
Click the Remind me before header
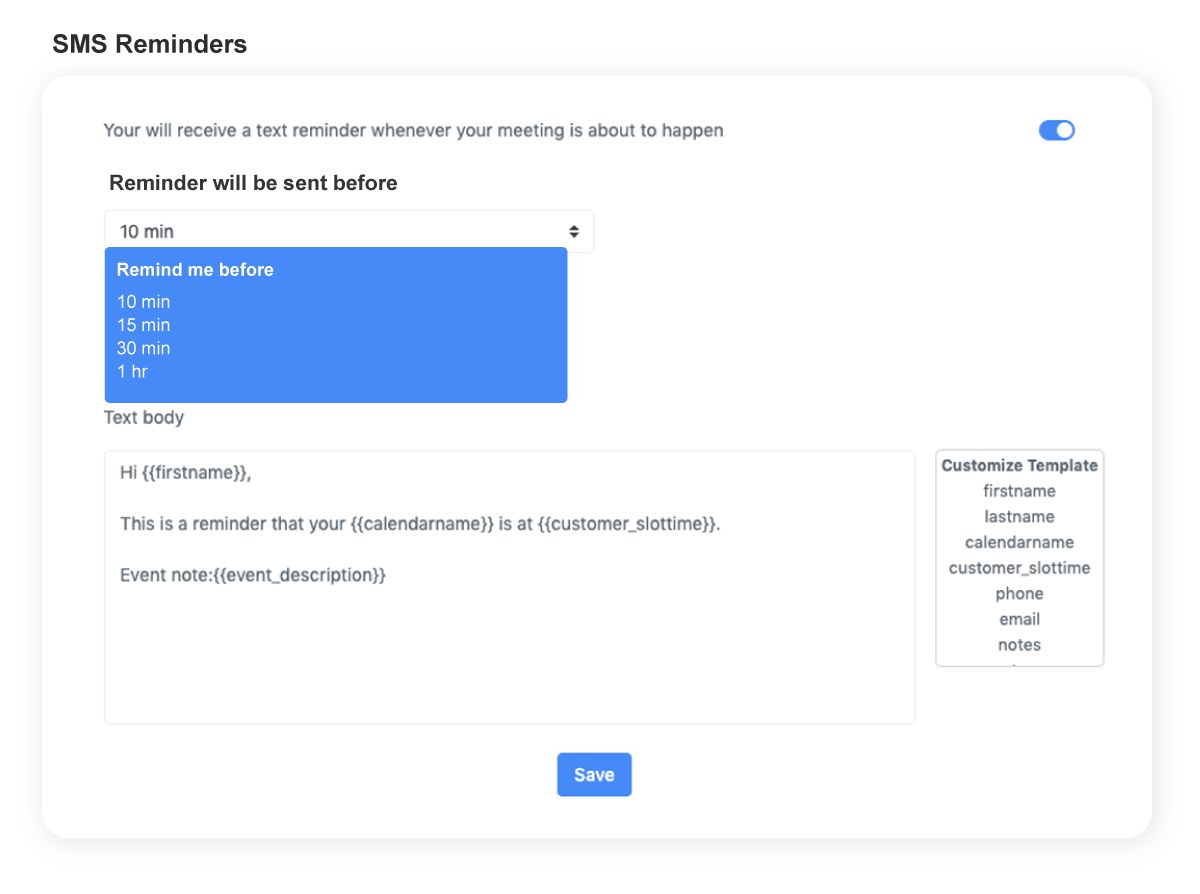click(195, 269)
